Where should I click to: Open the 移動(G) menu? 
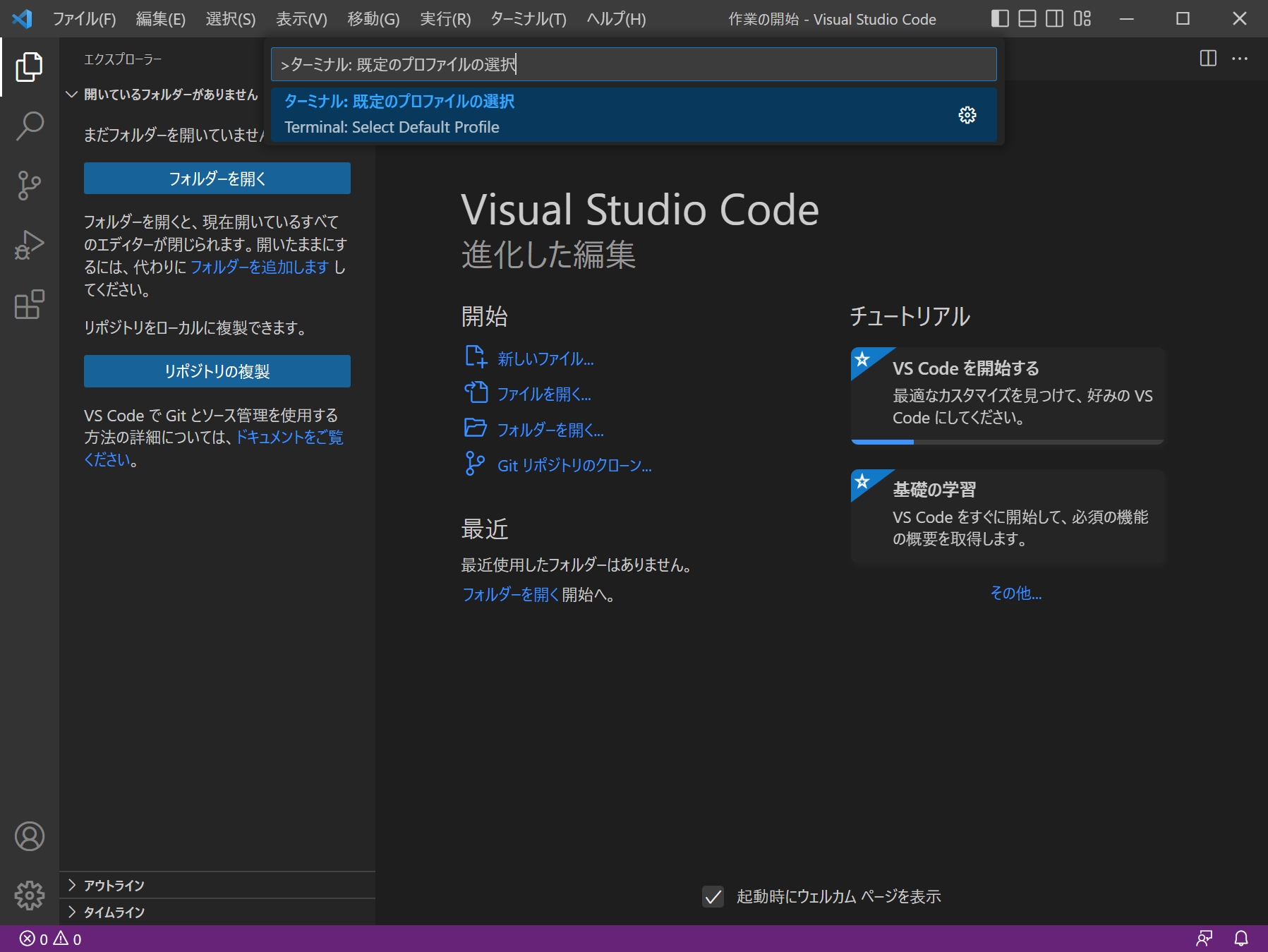[373, 19]
